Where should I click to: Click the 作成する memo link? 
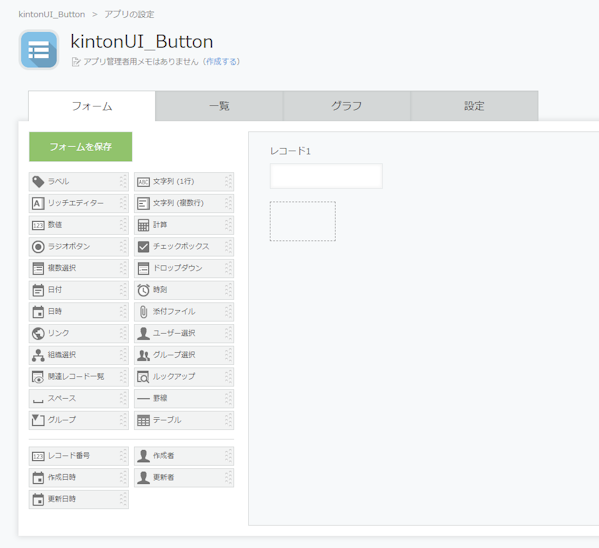tap(221, 62)
